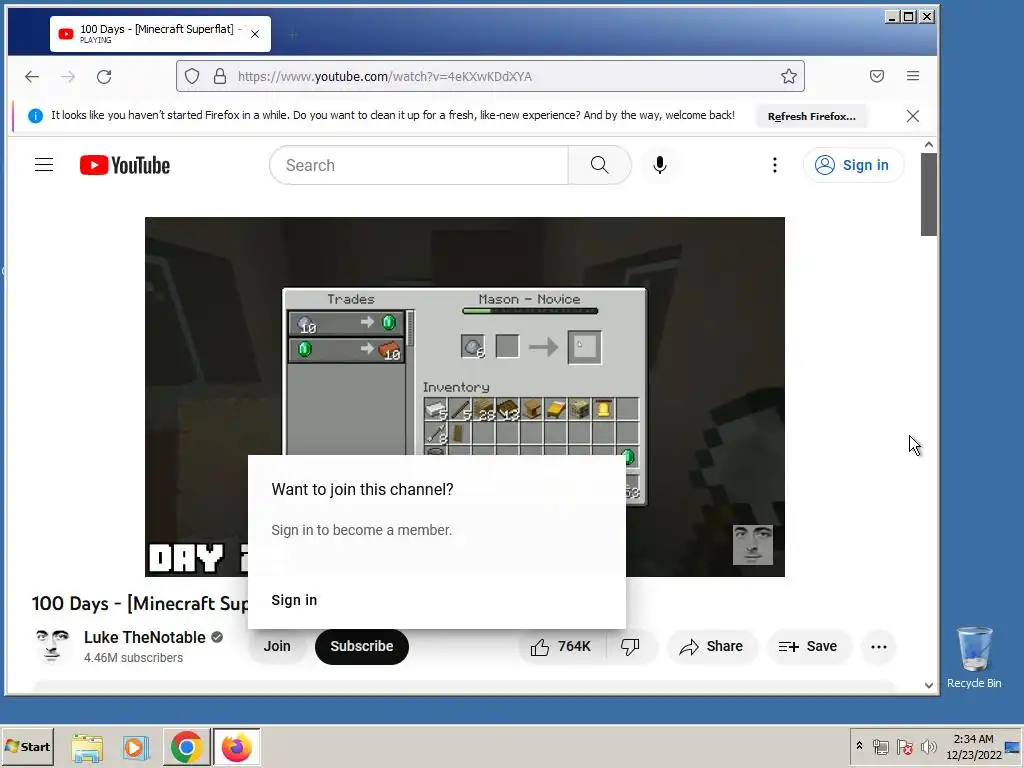This screenshot has height=768, width=1024.
Task: Search with your voice microphone
Action: click(x=660, y=165)
